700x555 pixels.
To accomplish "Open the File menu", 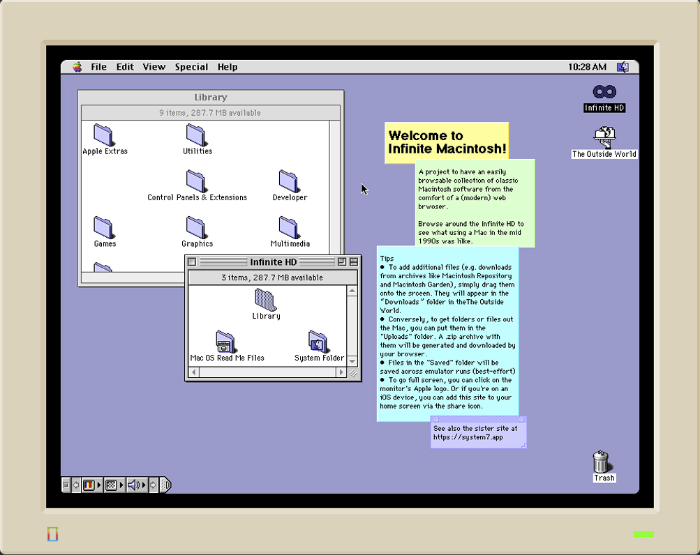I will coord(98,67).
